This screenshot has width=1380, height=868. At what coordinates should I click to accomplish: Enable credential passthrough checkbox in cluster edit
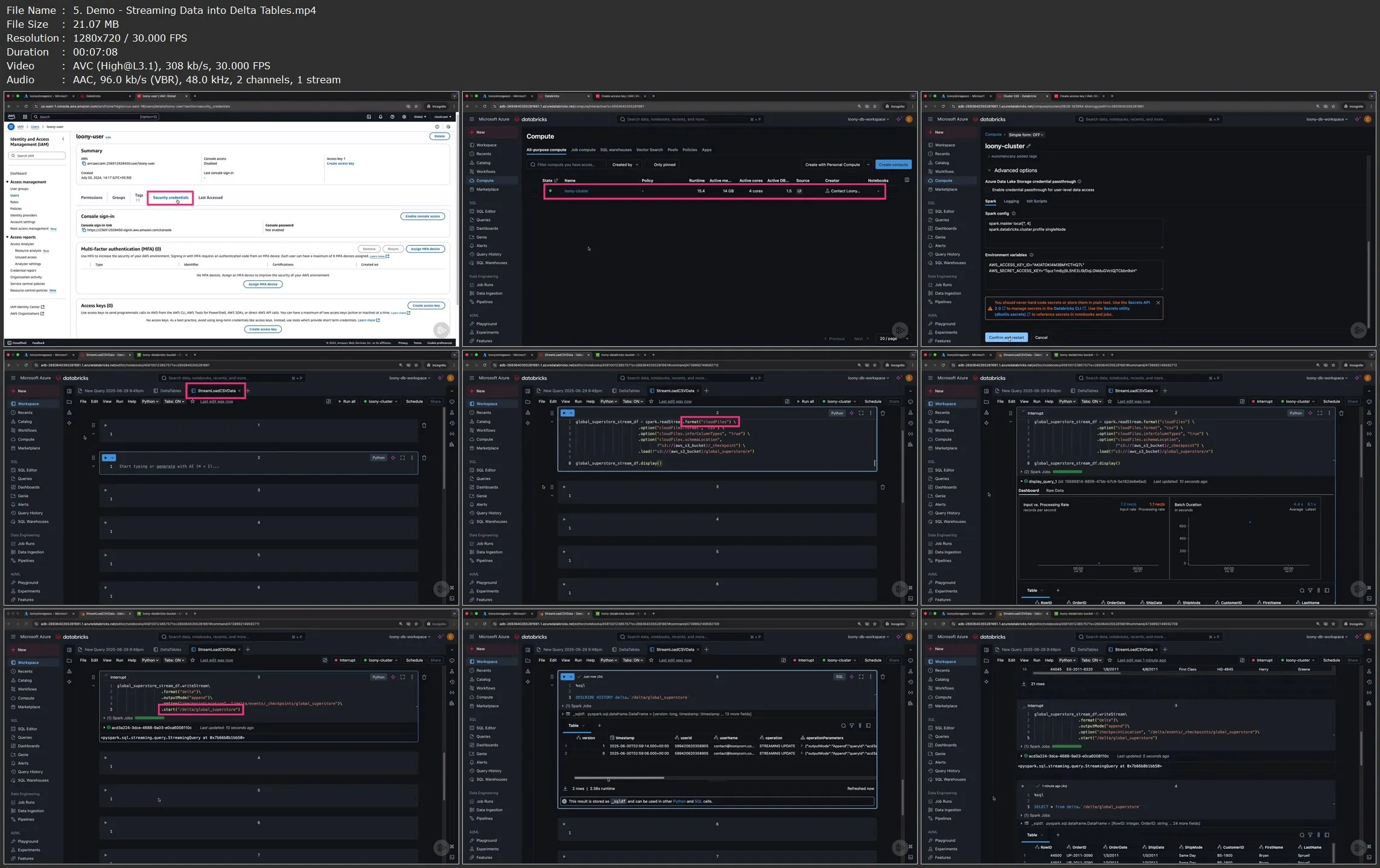[988, 190]
